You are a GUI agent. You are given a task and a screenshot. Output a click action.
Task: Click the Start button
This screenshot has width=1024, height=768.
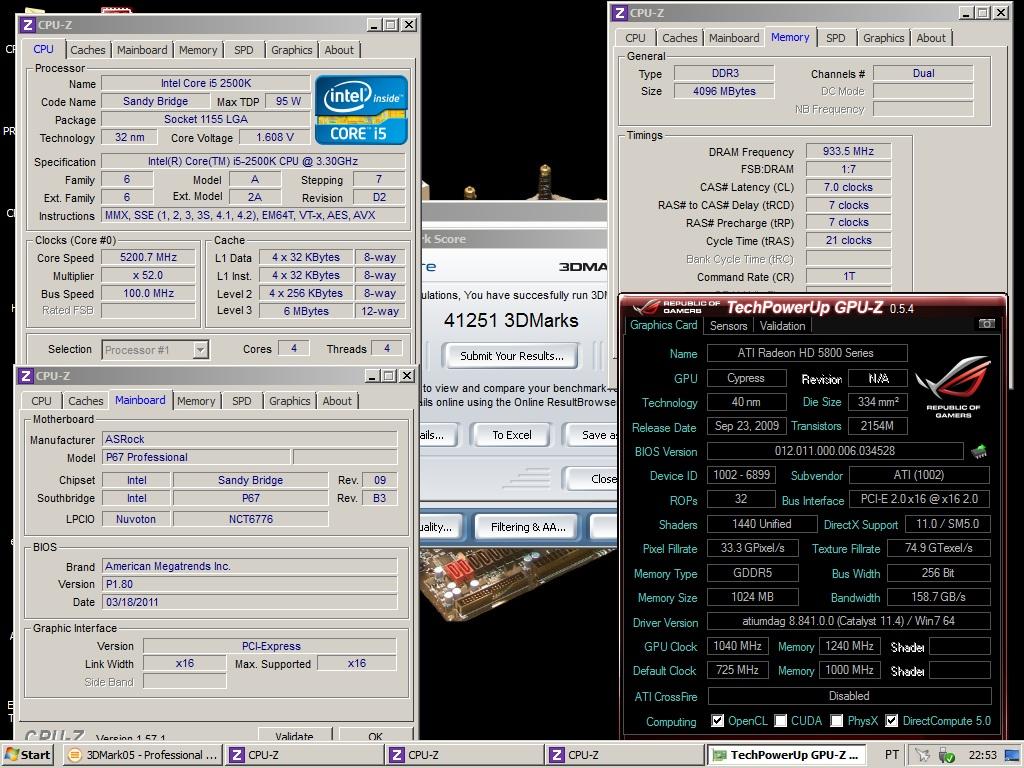click(x=27, y=755)
